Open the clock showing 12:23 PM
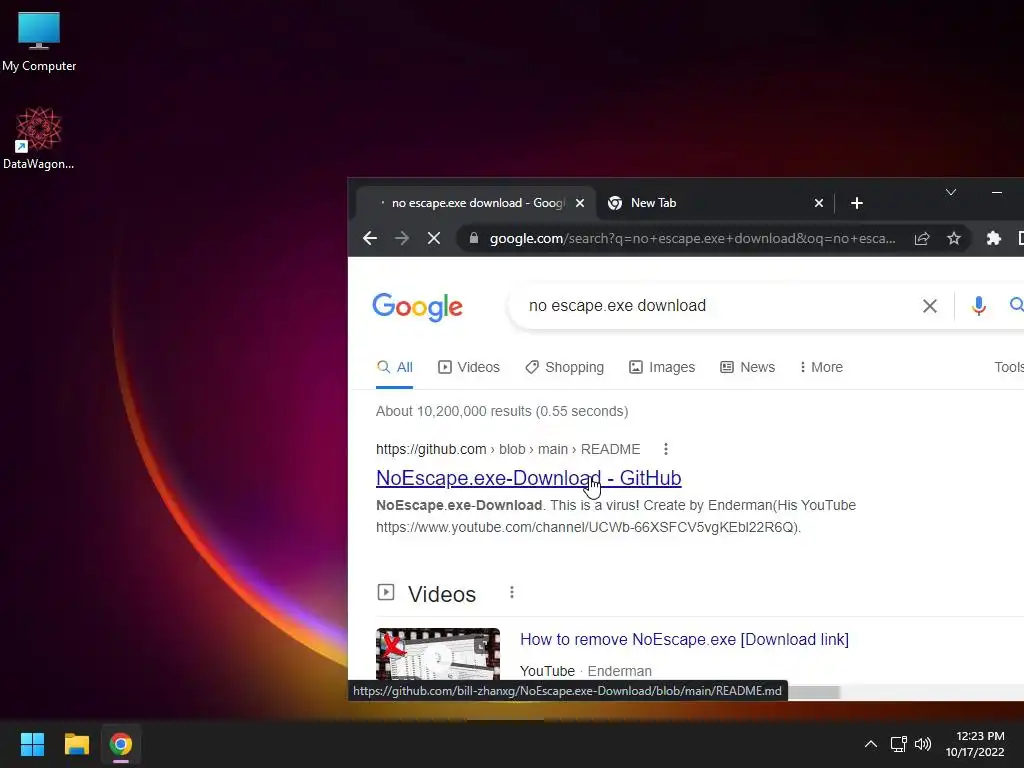 pyautogui.click(x=975, y=744)
